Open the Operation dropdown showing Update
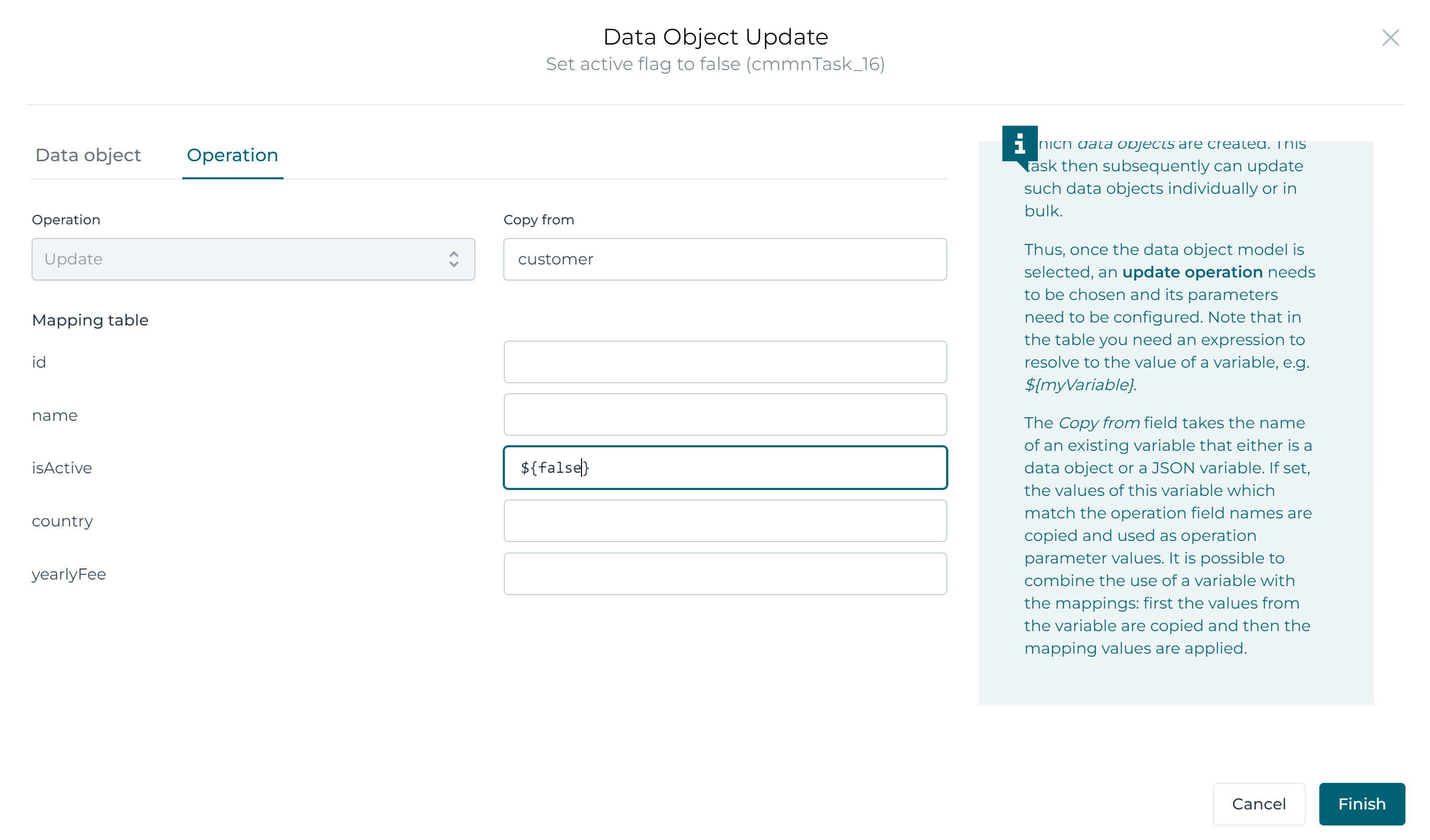The image size is (1430, 840). tap(252, 259)
